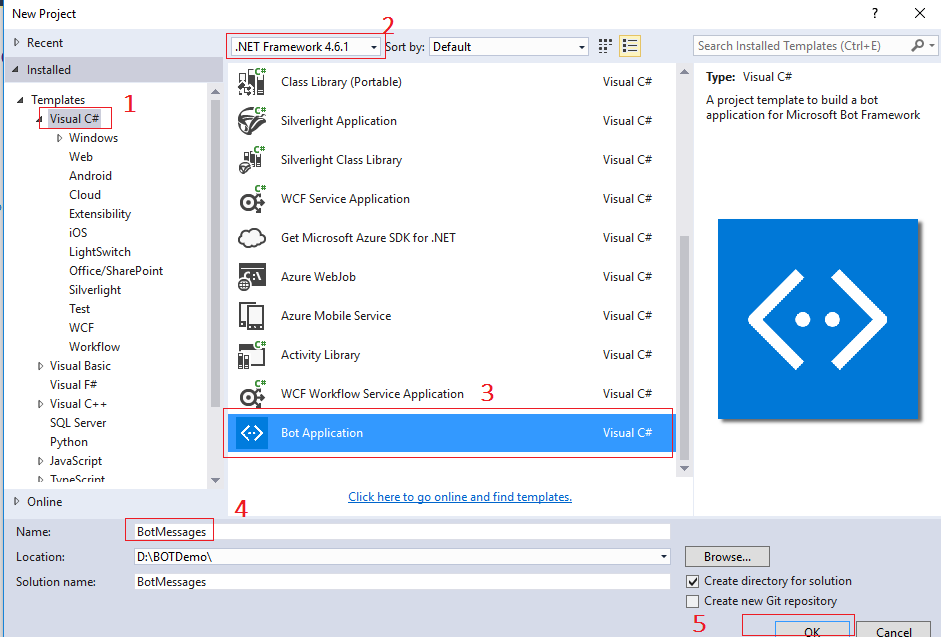Select SQL Server in templates tree

pyautogui.click(x=78, y=423)
